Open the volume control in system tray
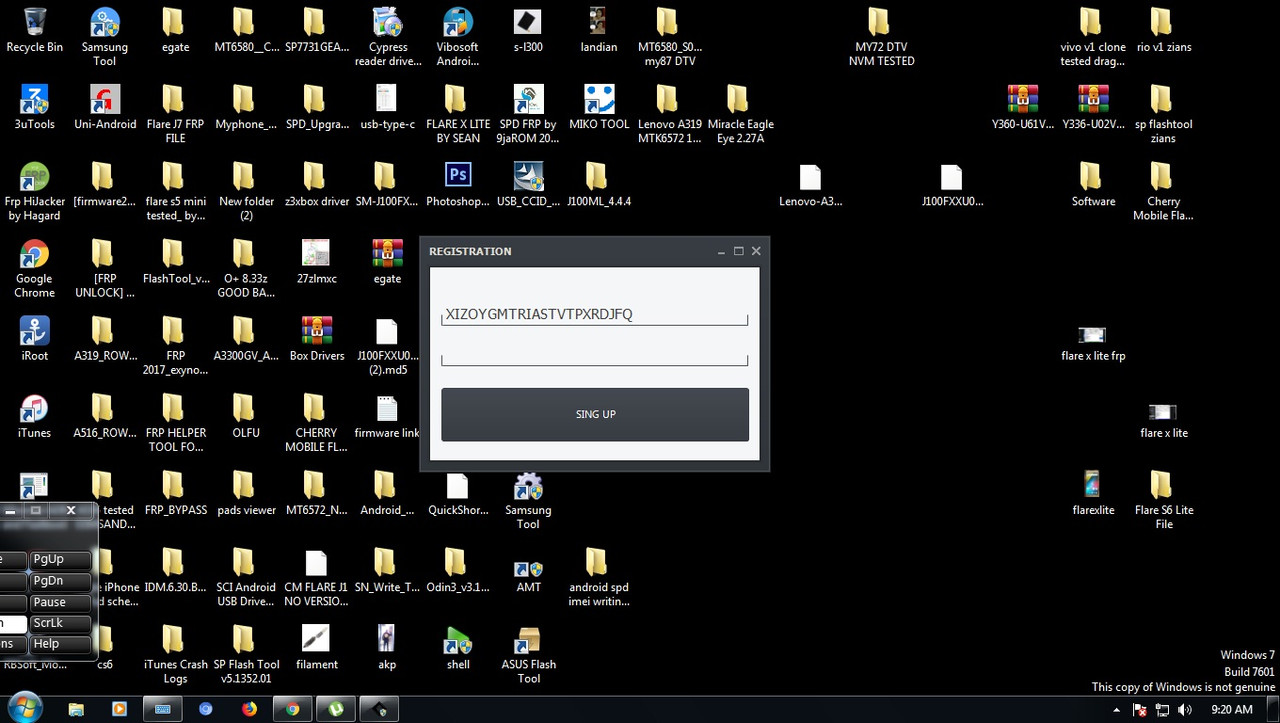The height and width of the screenshot is (723, 1280). (x=1185, y=709)
